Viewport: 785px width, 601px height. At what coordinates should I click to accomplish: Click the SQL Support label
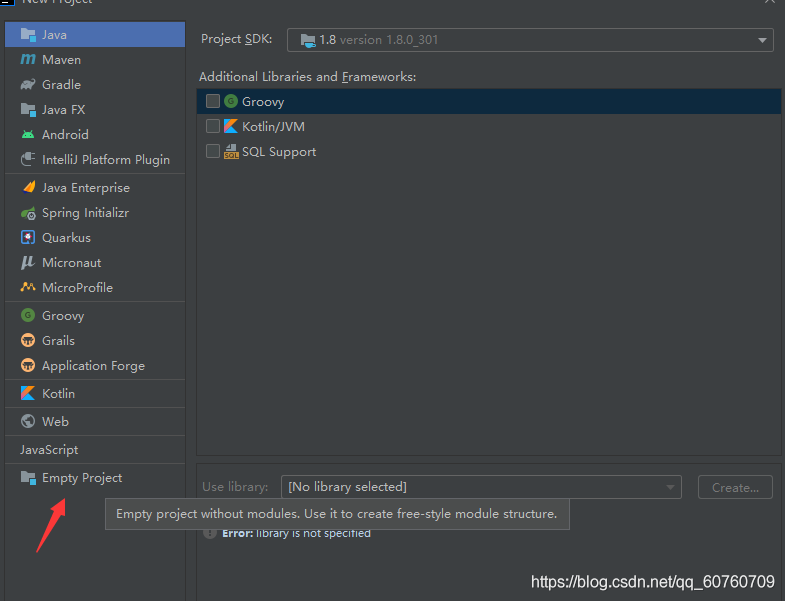tap(279, 152)
